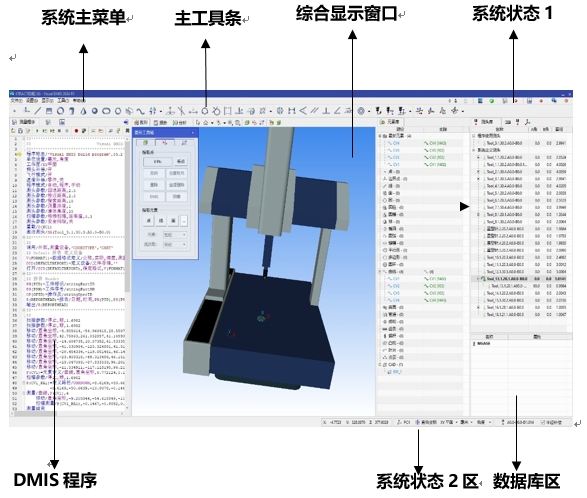Pick the curve measurement wave icon
587x498 pixels.
click(x=140, y=111)
